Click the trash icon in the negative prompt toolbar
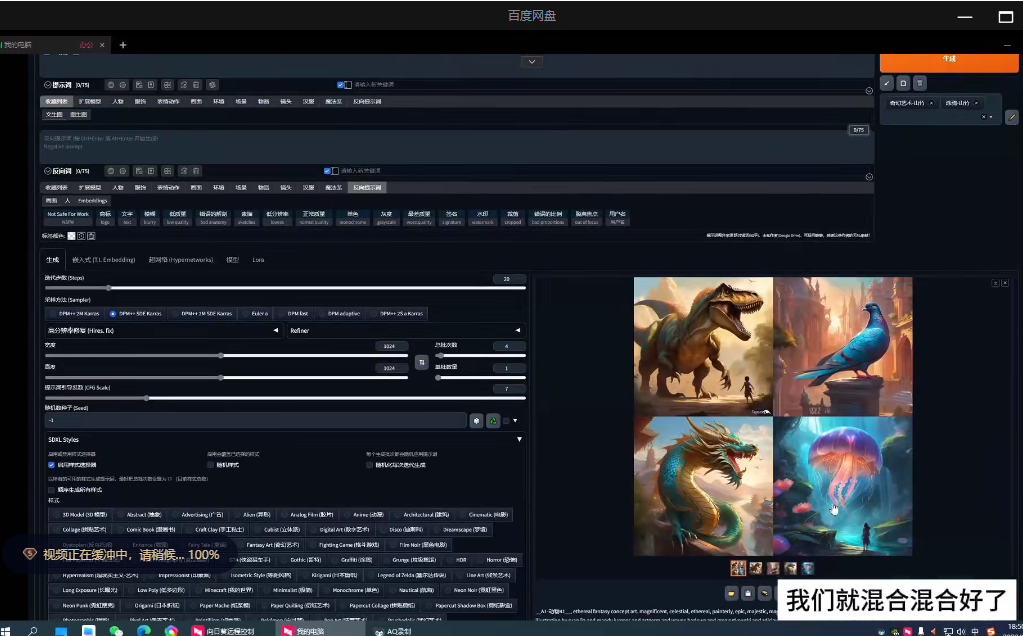This screenshot has width=1023, height=636. [x=196, y=171]
